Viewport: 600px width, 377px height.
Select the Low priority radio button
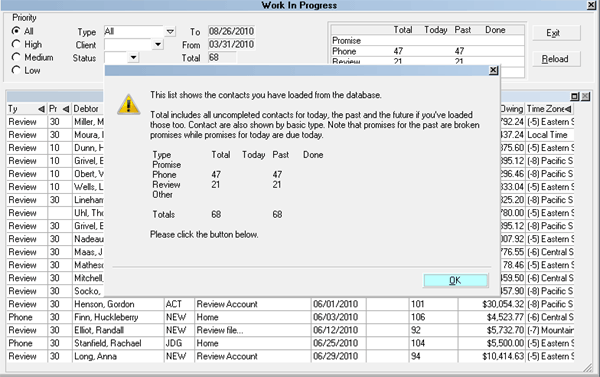coord(16,70)
